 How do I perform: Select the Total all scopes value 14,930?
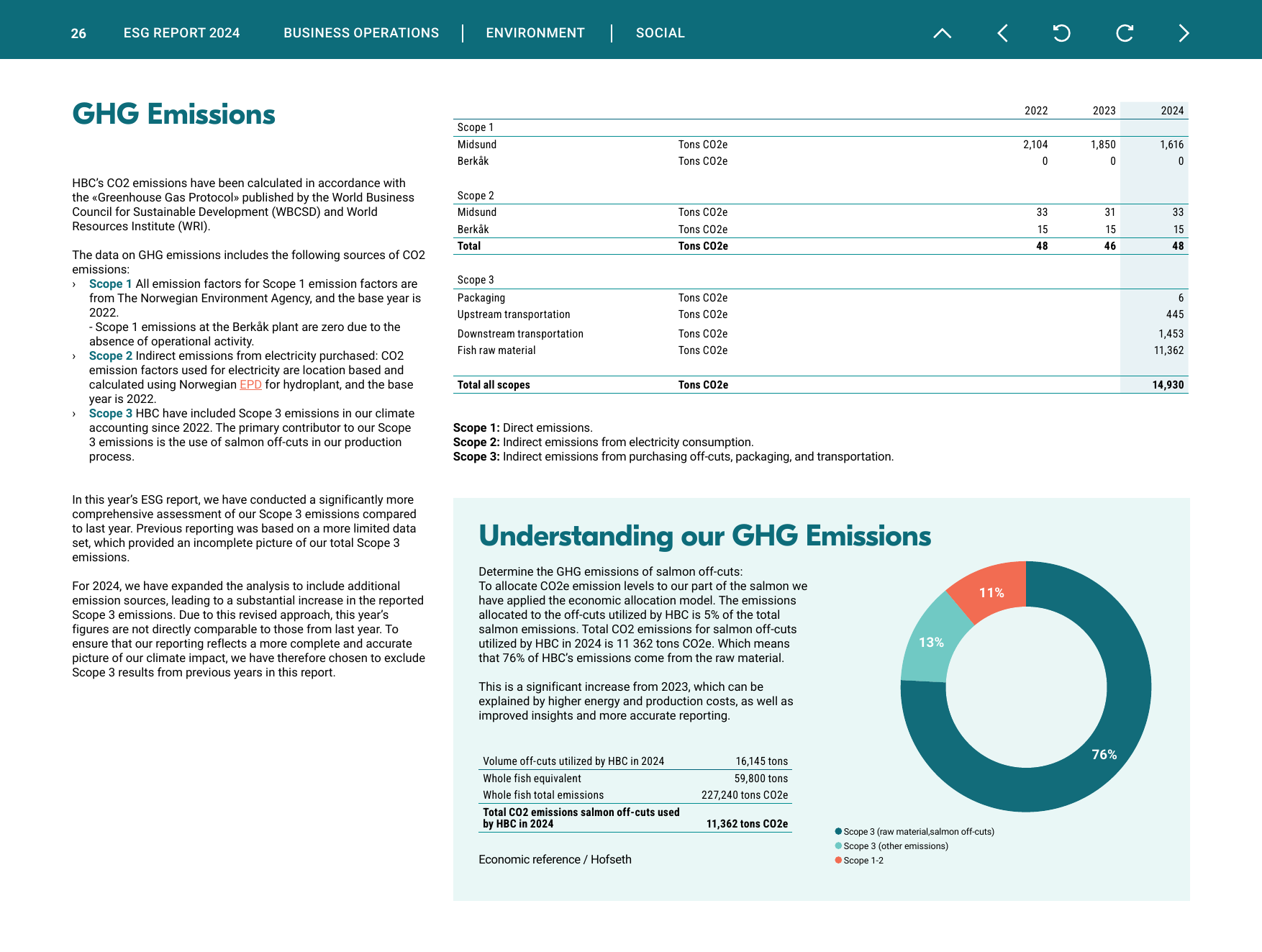click(x=1168, y=385)
